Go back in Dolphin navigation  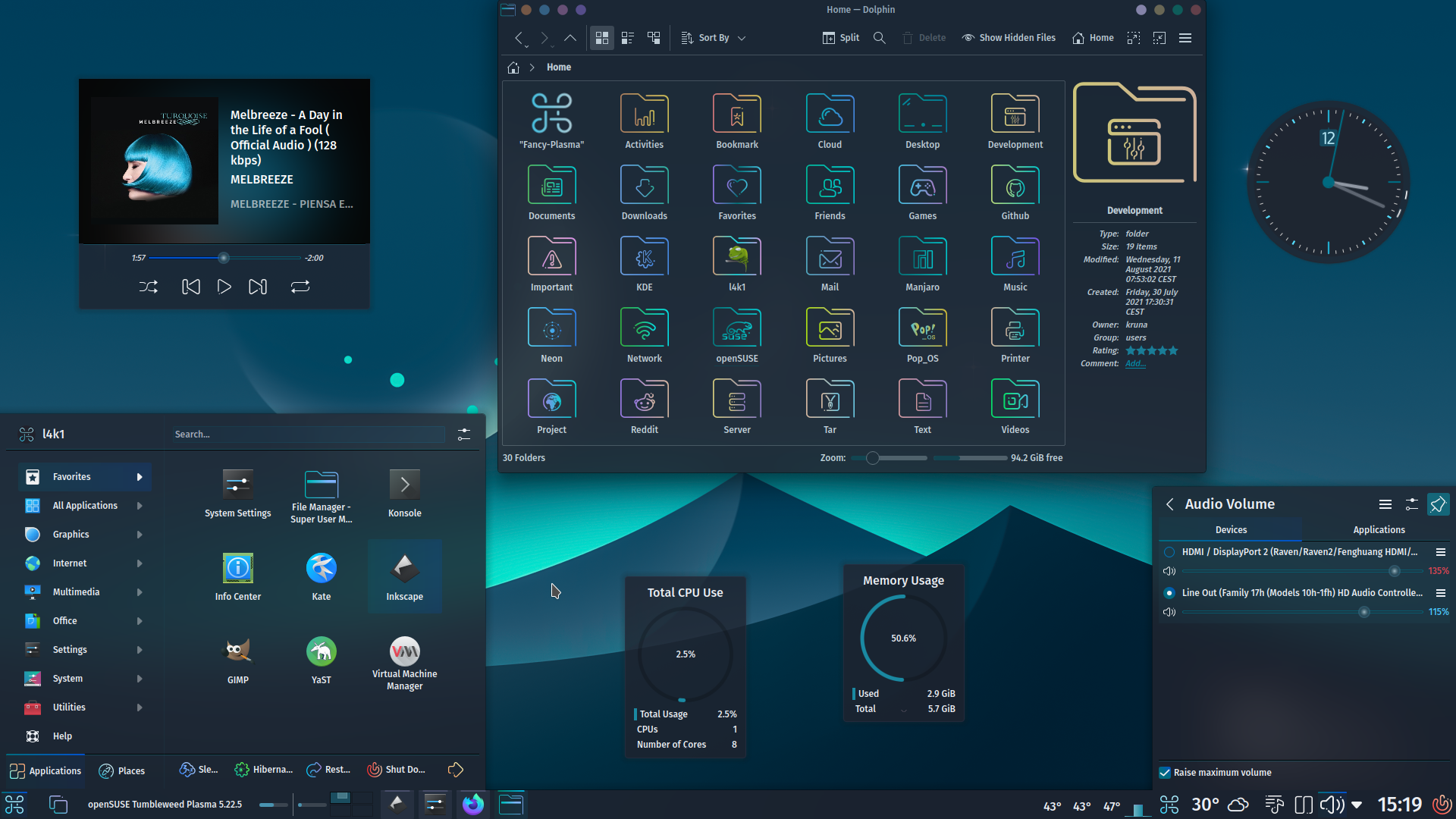coord(519,38)
